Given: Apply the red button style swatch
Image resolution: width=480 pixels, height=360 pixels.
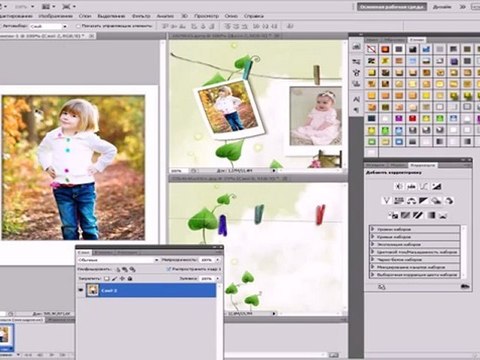Looking at the screenshot, I should [x=413, y=118].
